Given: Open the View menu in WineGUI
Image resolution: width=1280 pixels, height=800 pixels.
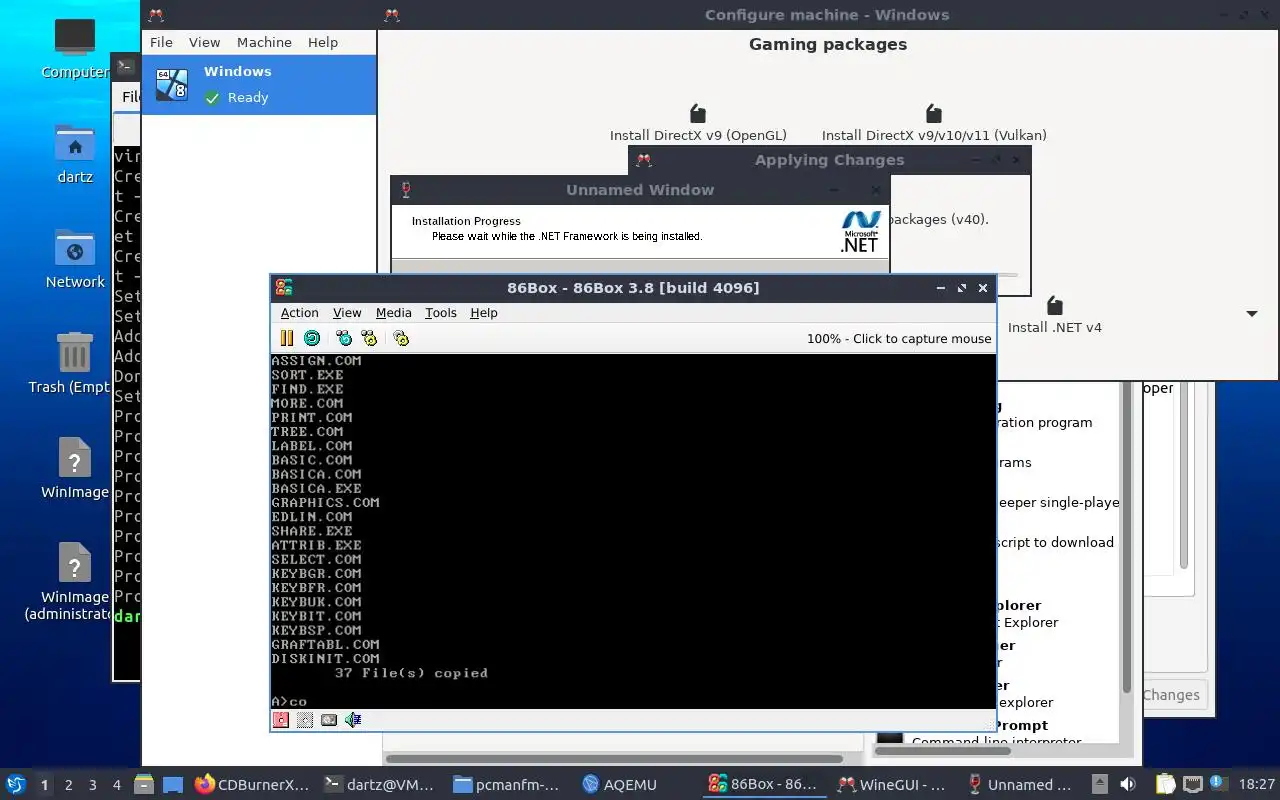Looking at the screenshot, I should tap(204, 42).
